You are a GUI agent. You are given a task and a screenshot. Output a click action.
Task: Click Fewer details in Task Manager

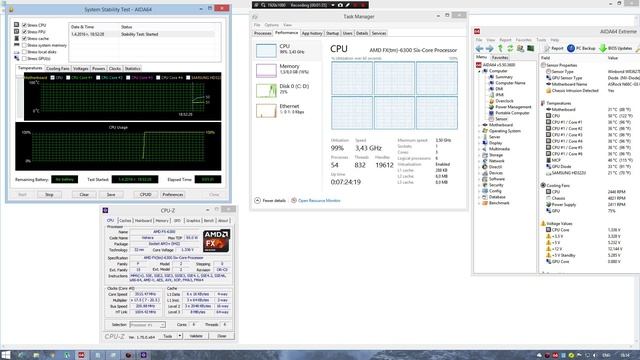pyautogui.click(x=270, y=200)
